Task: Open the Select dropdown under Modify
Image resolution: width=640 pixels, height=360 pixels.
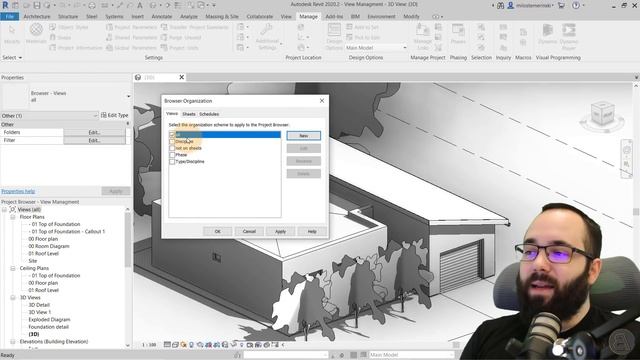Action: 12,58
